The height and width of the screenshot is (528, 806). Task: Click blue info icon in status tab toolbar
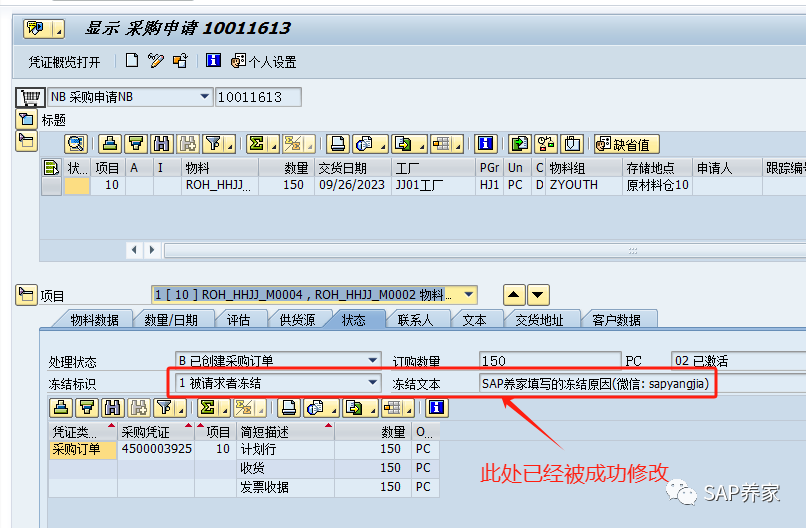point(436,408)
